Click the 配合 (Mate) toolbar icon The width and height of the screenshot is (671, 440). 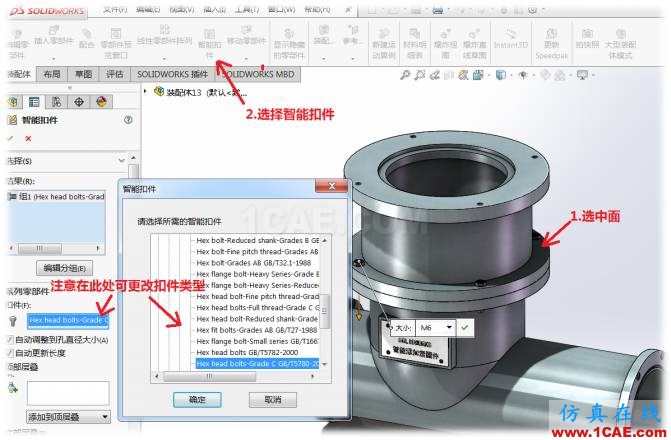coord(86,38)
